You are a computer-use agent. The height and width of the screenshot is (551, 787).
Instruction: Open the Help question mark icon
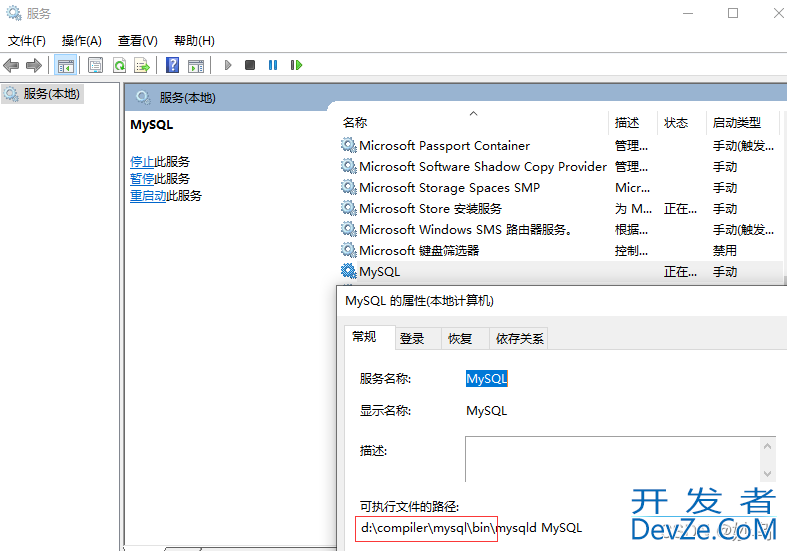pyautogui.click(x=172, y=65)
